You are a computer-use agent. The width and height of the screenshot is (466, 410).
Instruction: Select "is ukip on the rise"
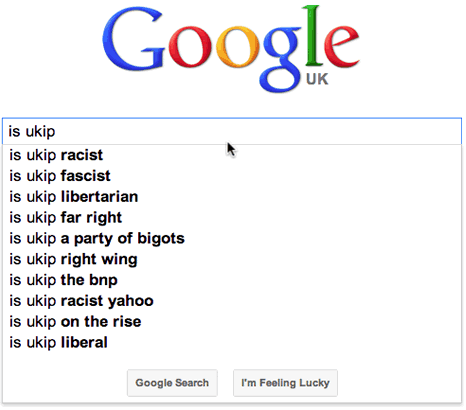232,322
